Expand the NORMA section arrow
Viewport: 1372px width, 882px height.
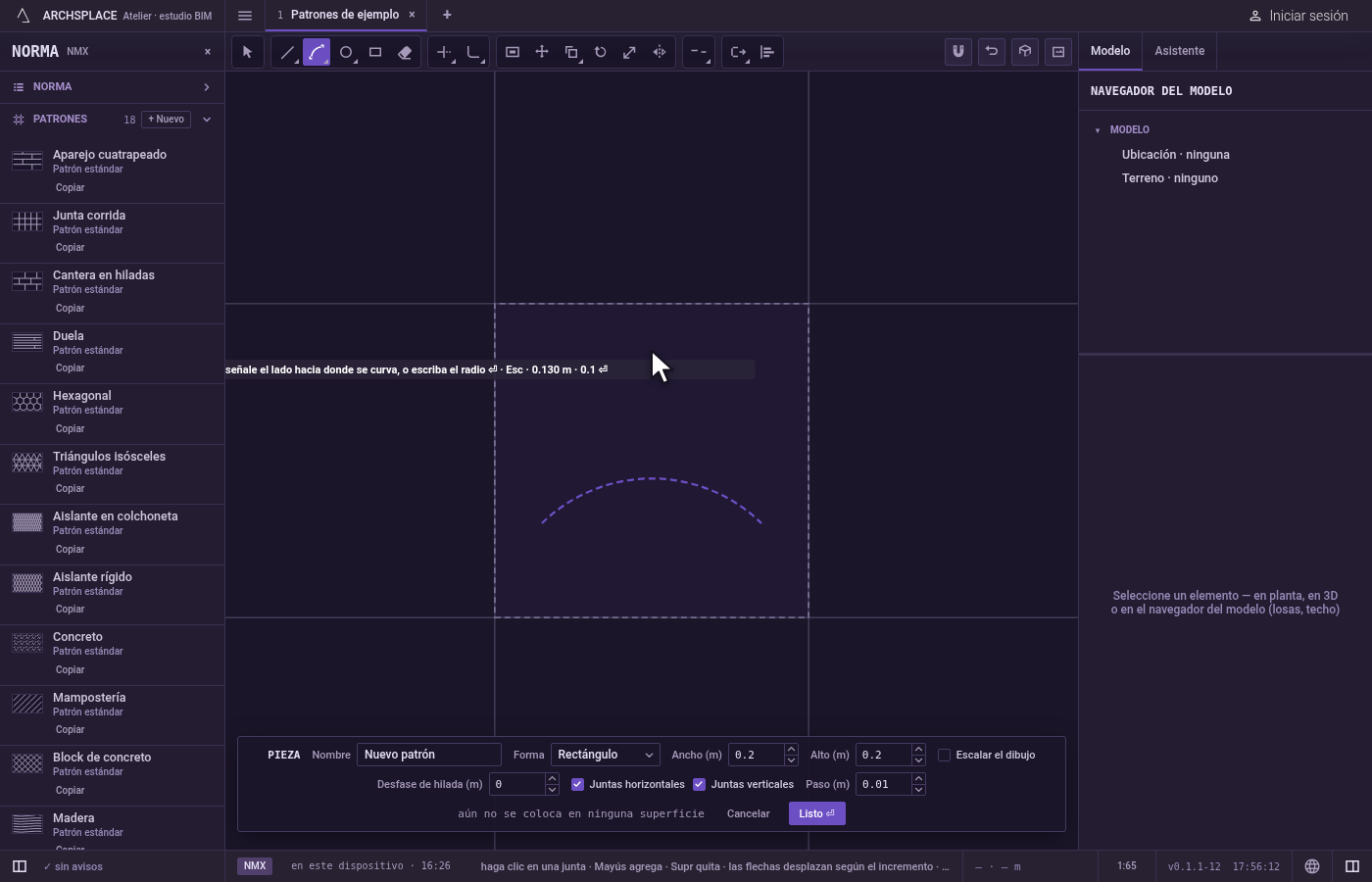point(207,87)
